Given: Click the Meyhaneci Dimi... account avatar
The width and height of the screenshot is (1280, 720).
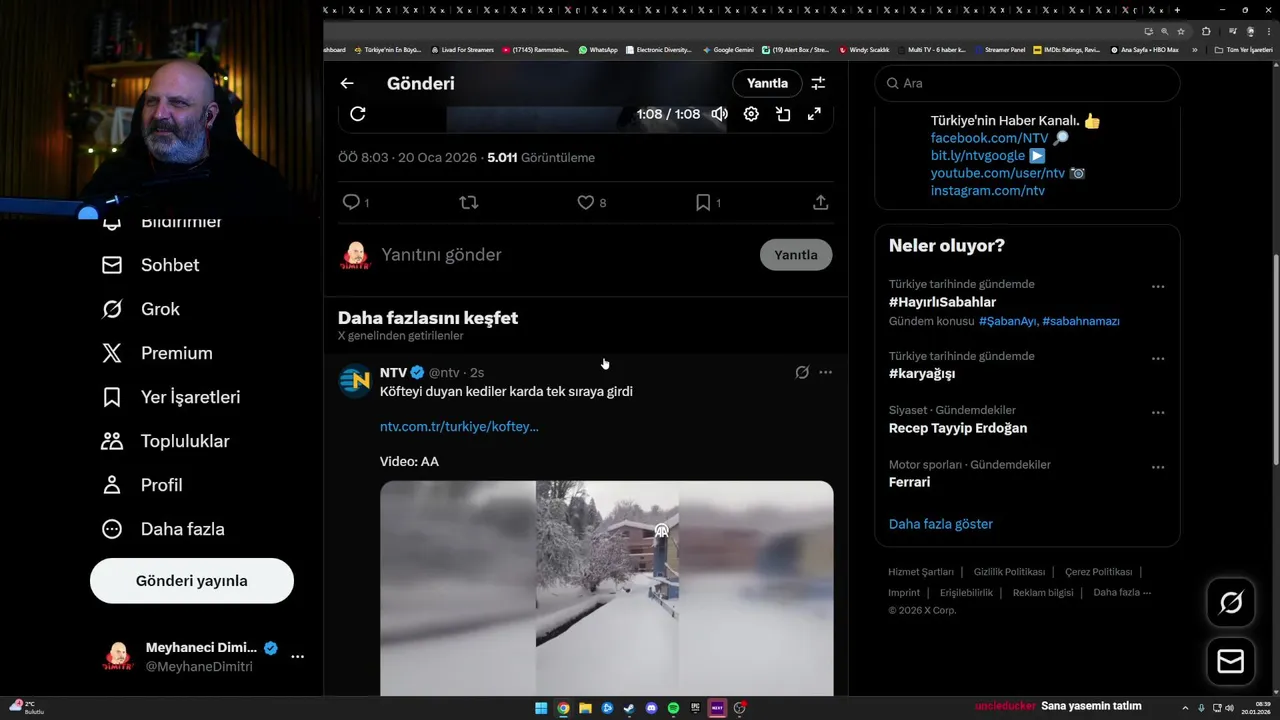Looking at the screenshot, I should point(119,657).
